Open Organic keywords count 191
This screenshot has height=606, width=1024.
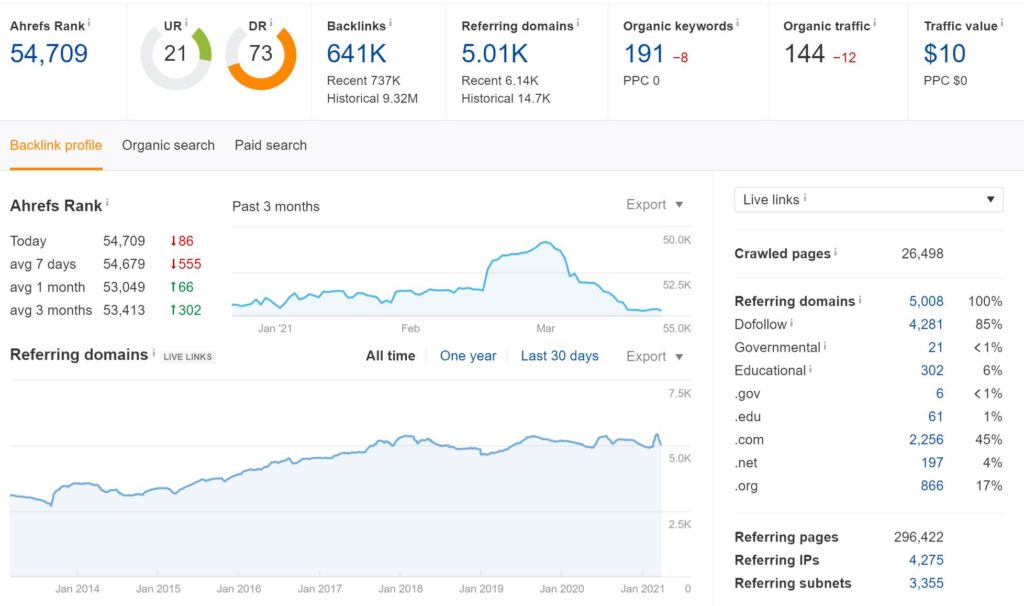[x=644, y=54]
